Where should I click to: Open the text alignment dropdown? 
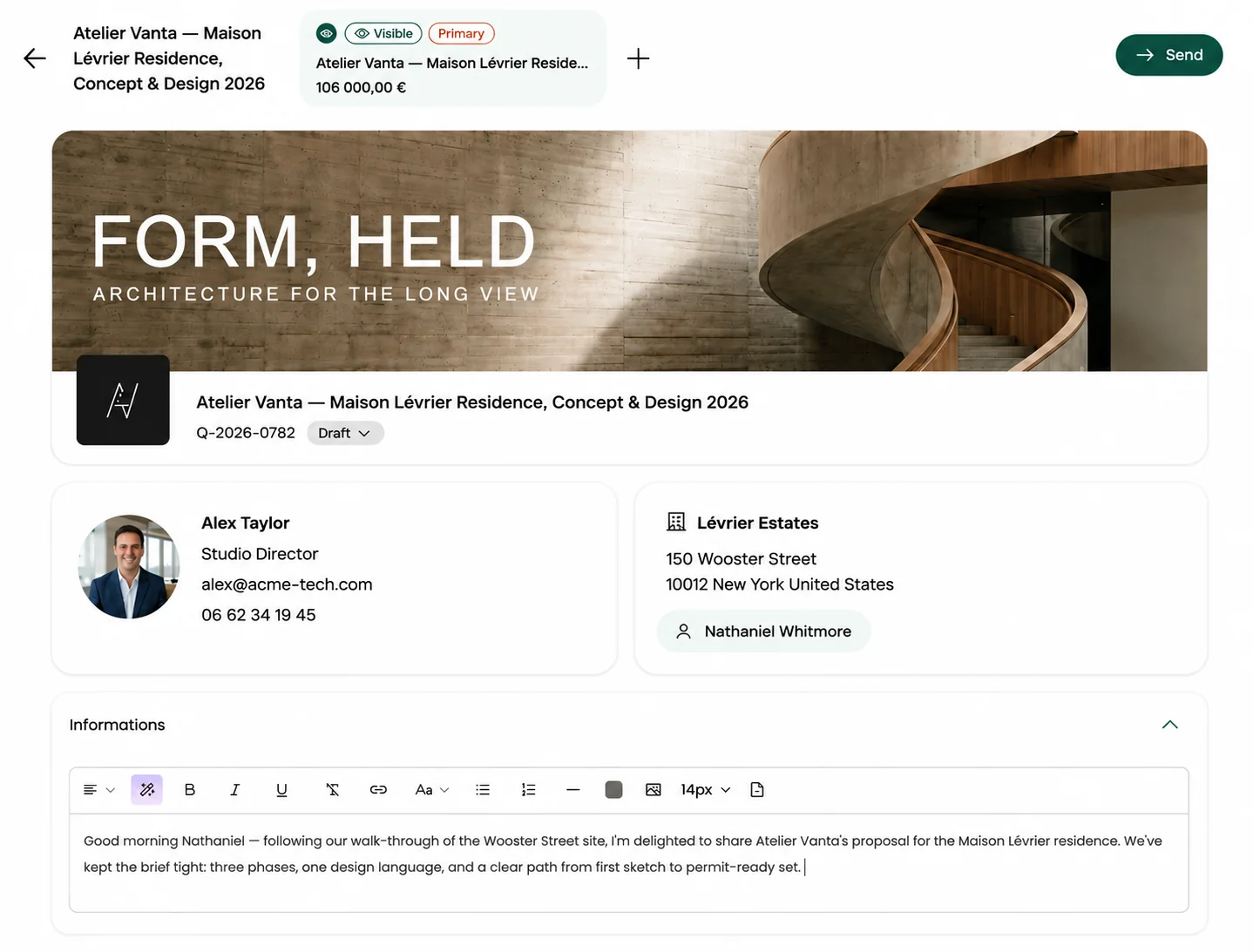(98, 790)
